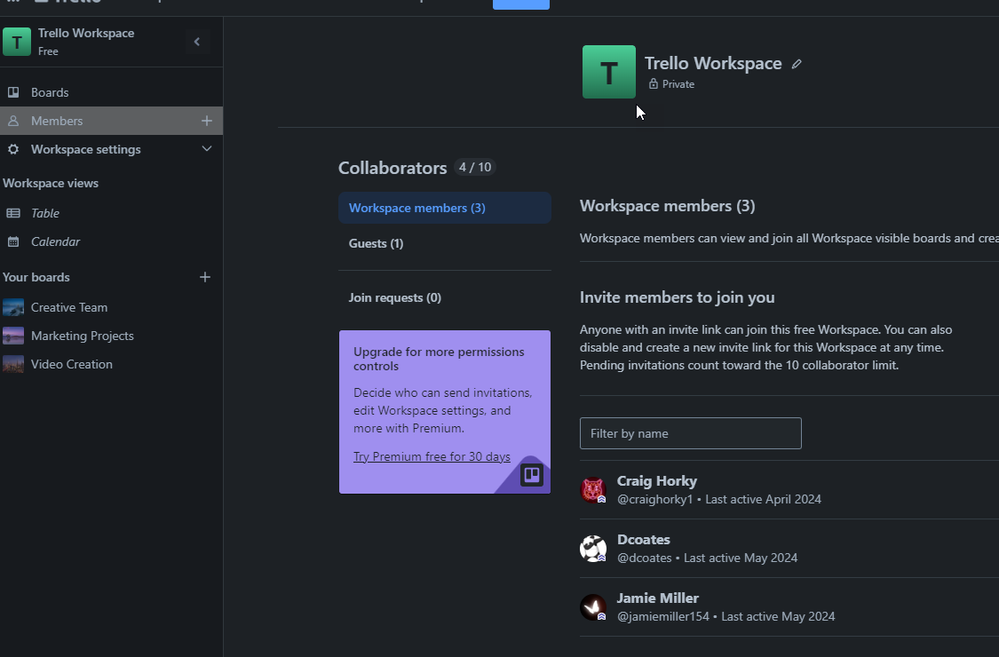Image resolution: width=999 pixels, height=657 pixels.
Task: Select the Join requests (0) tab
Action: (x=445, y=298)
